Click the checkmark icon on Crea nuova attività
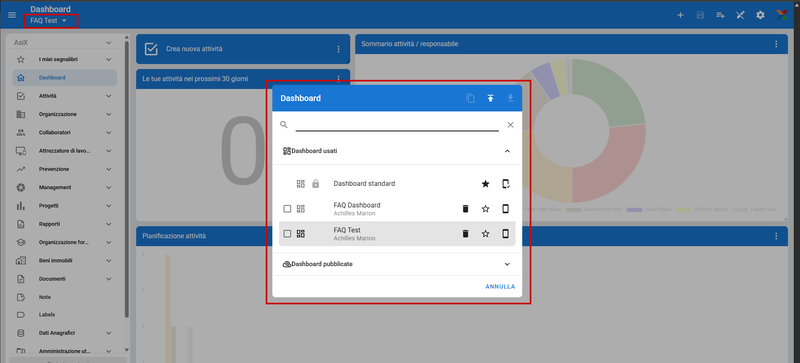 tap(151, 49)
